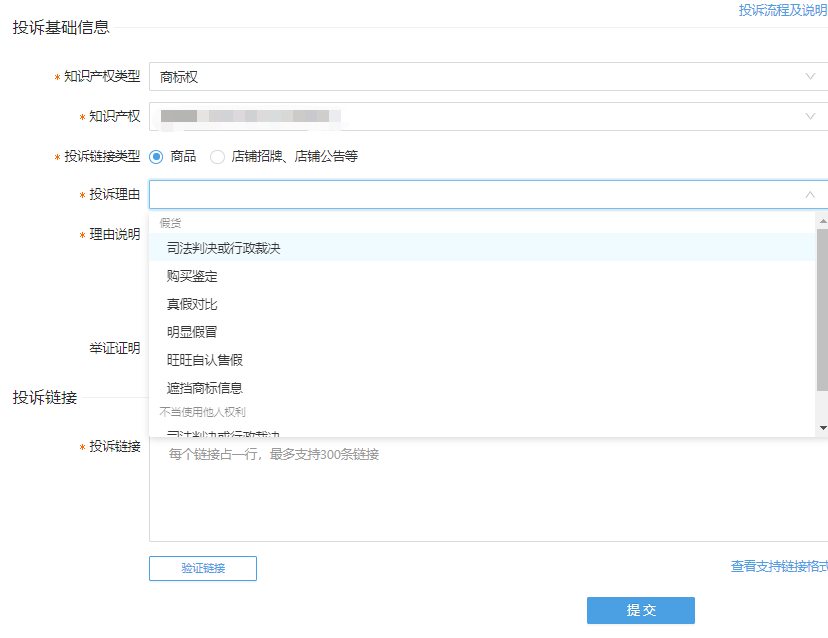Viewport: 828px width, 638px height.
Task: Choose 旺旺自认售假 as the reason
Action: (x=205, y=358)
